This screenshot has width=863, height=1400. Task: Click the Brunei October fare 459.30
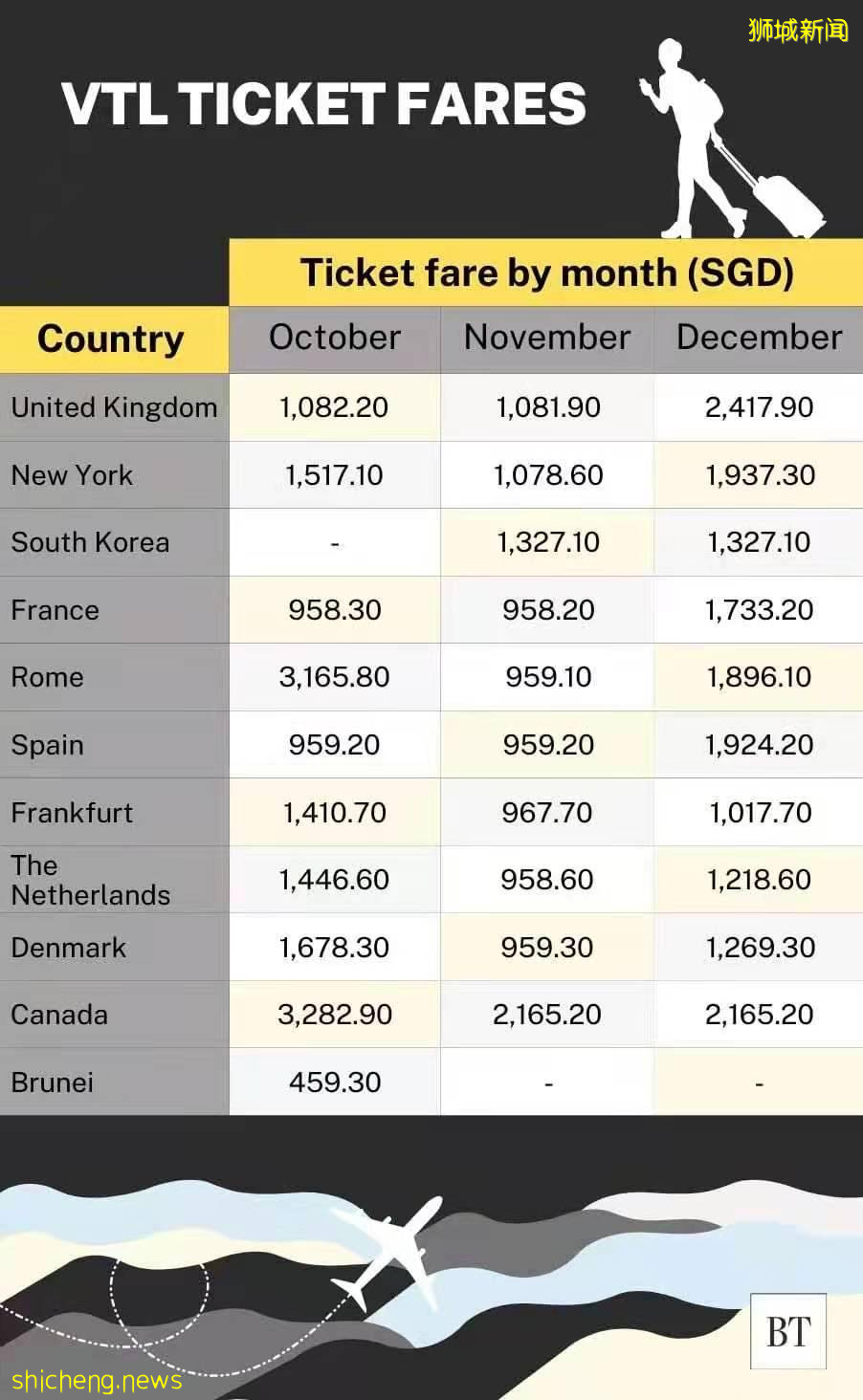[x=335, y=1083]
